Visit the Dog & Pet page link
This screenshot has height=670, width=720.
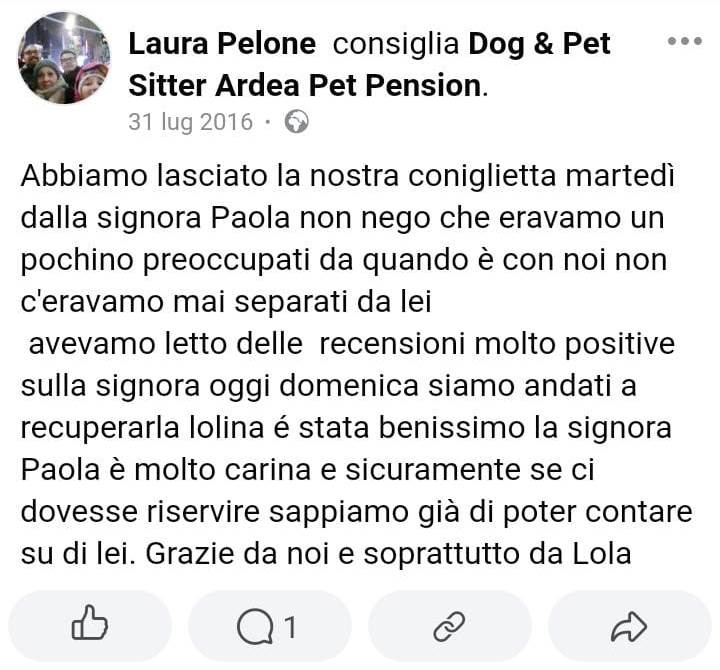click(539, 44)
